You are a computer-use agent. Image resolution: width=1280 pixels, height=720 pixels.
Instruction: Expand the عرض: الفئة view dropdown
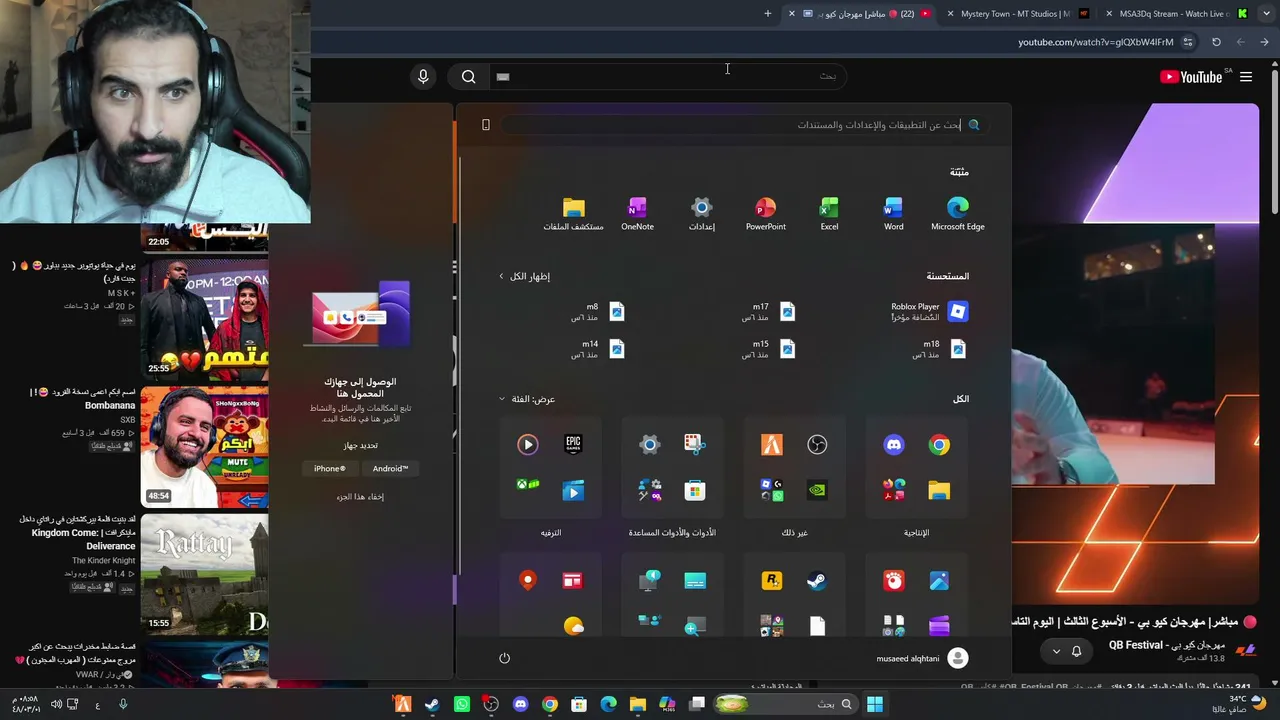pyautogui.click(x=527, y=399)
